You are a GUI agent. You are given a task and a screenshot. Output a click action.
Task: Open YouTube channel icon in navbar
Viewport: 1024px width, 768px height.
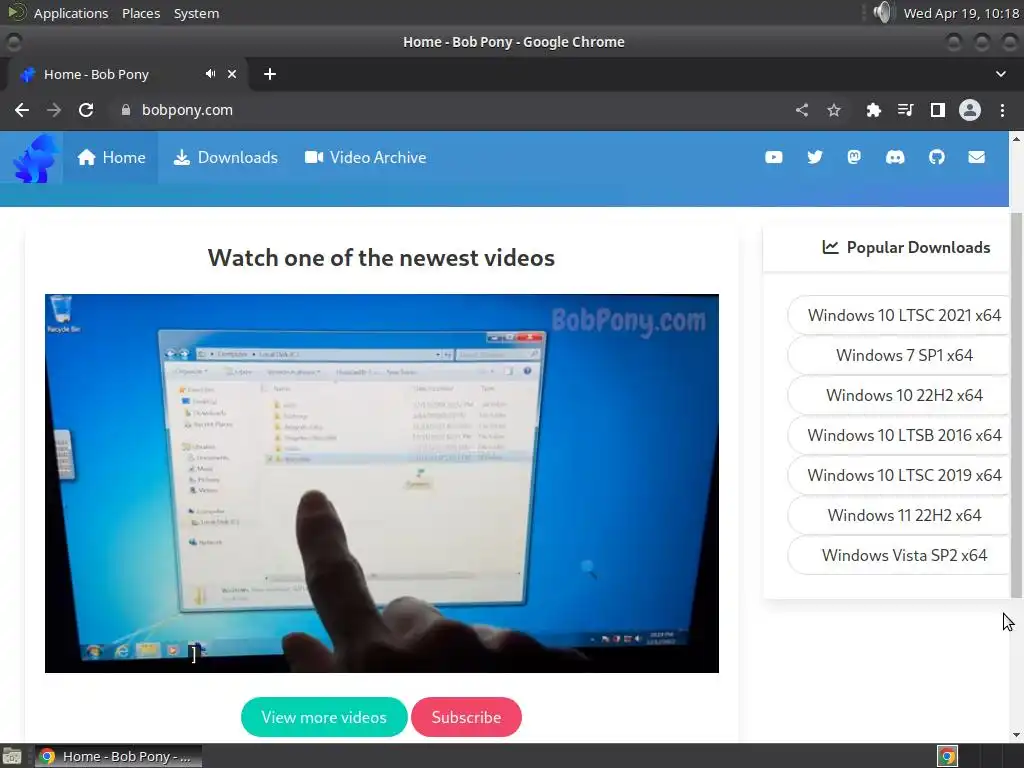coord(773,157)
